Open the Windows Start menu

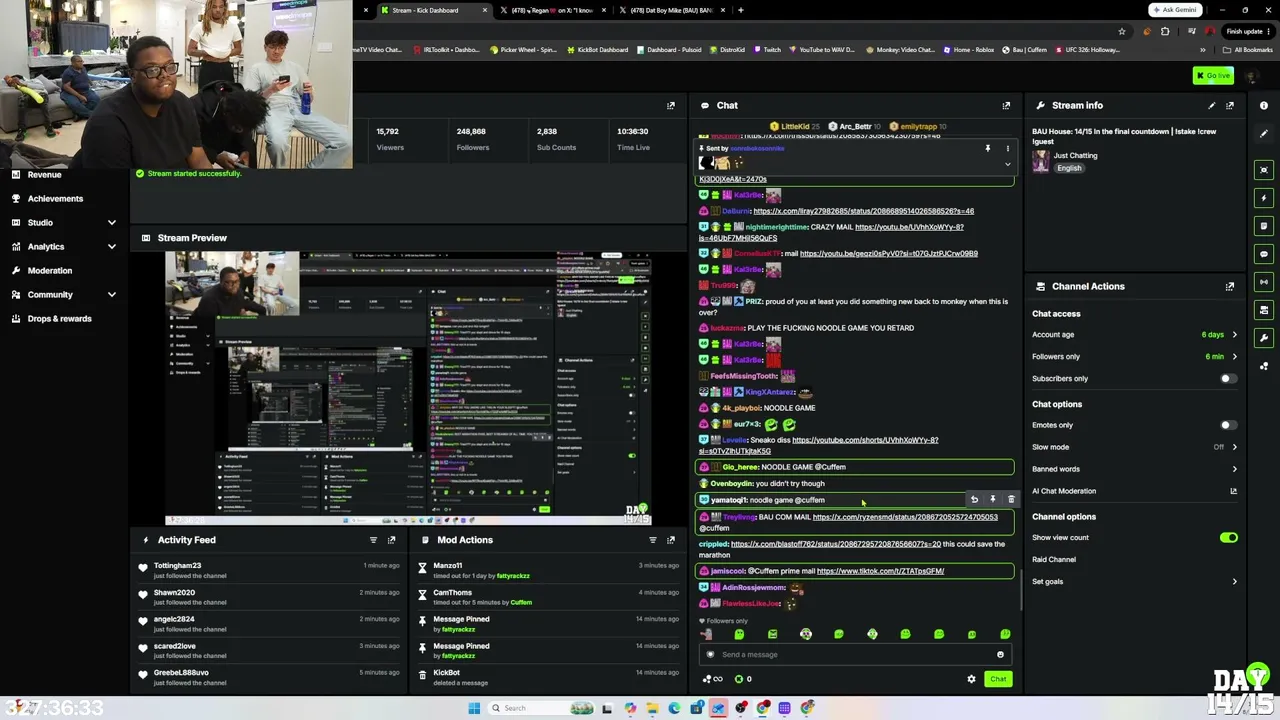coord(474,708)
